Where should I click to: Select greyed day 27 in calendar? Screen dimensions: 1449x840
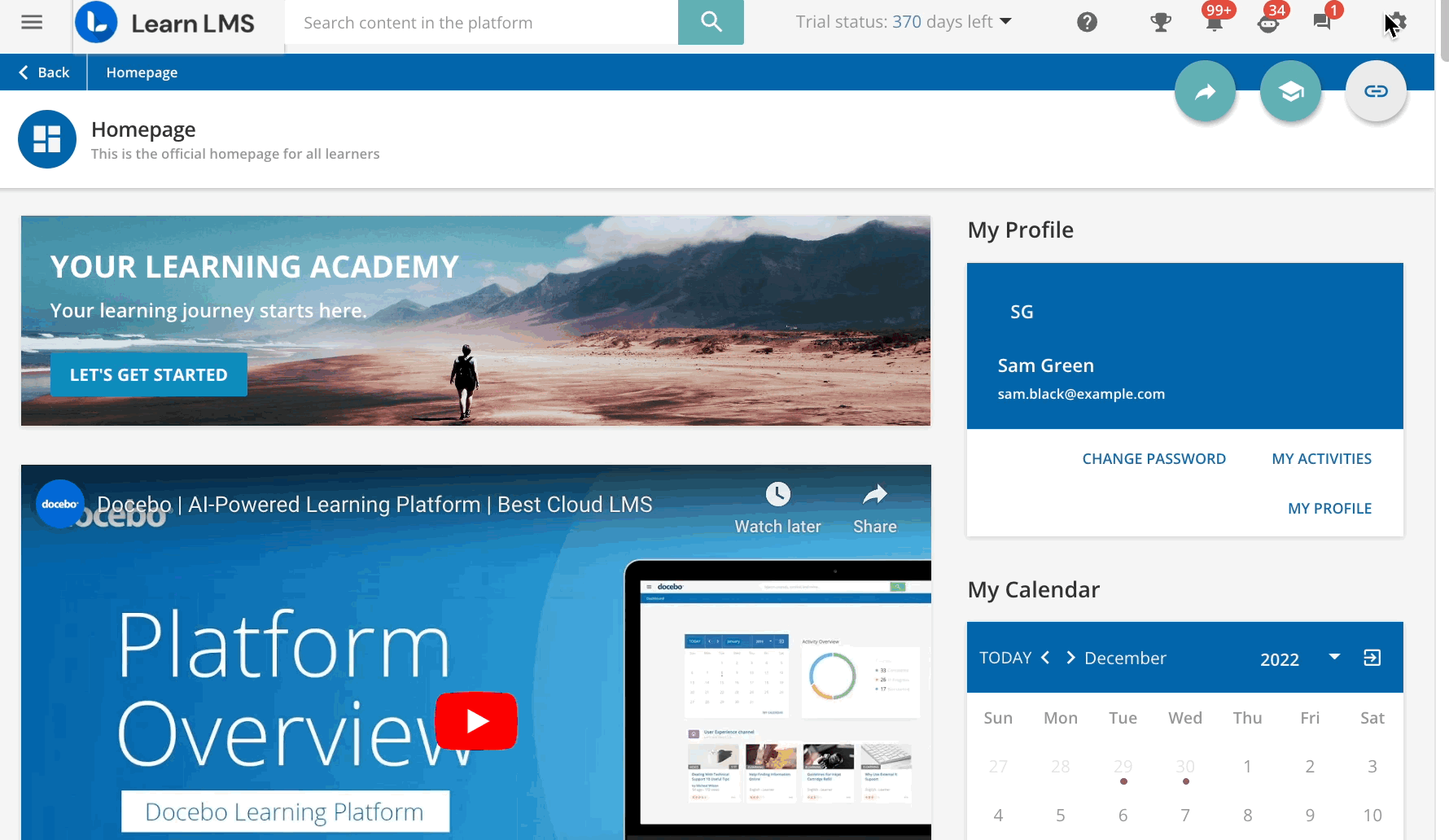click(x=998, y=766)
